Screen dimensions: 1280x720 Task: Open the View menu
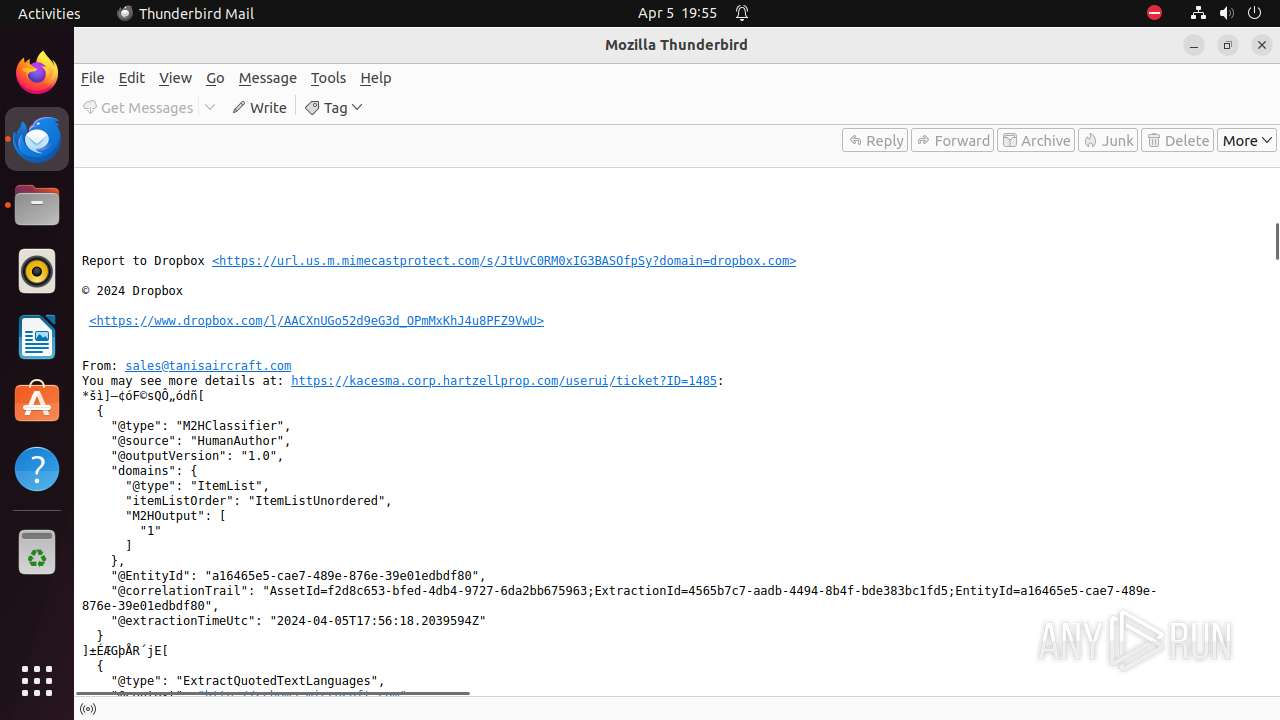coord(175,77)
